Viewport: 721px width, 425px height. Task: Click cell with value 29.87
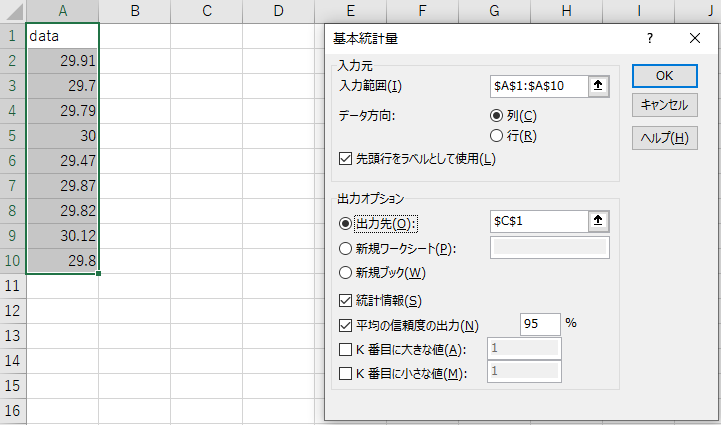click(x=63, y=186)
